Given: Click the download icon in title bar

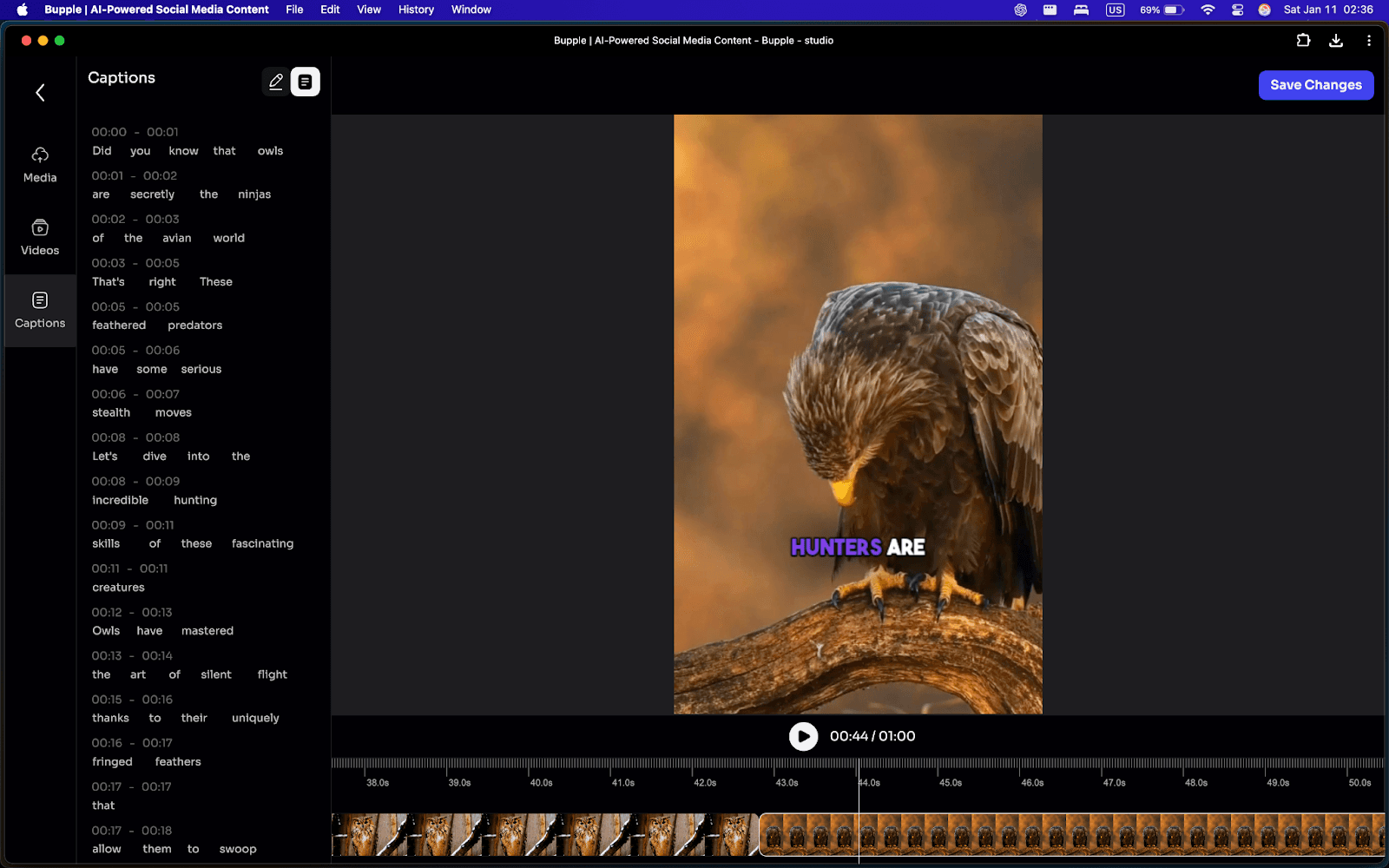Looking at the screenshot, I should click(x=1336, y=41).
